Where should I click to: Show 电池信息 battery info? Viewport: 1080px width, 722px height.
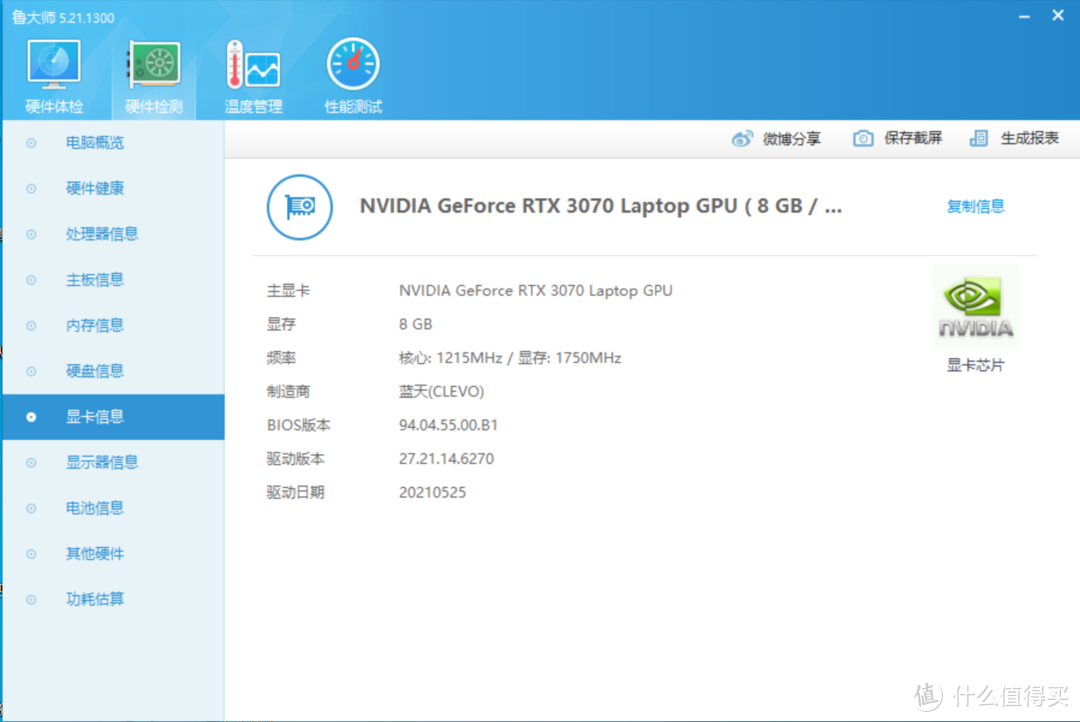pyautogui.click(x=95, y=508)
